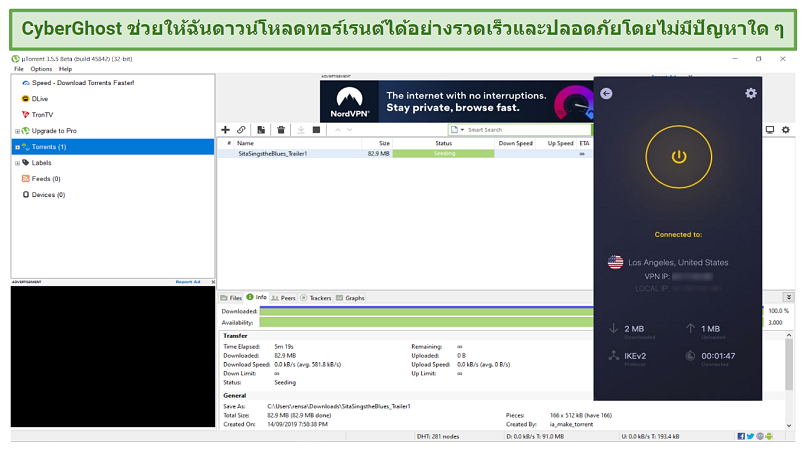Click the DHT: 281 nodes status
The height and width of the screenshot is (453, 806).
point(438,437)
